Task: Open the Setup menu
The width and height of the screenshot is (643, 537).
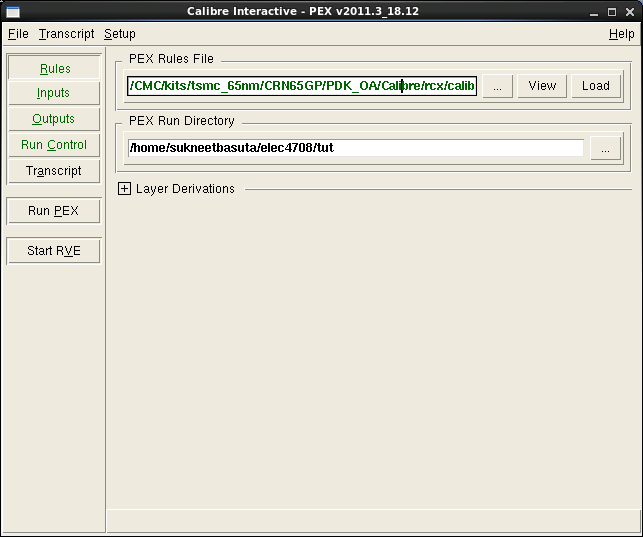Action: tap(119, 34)
